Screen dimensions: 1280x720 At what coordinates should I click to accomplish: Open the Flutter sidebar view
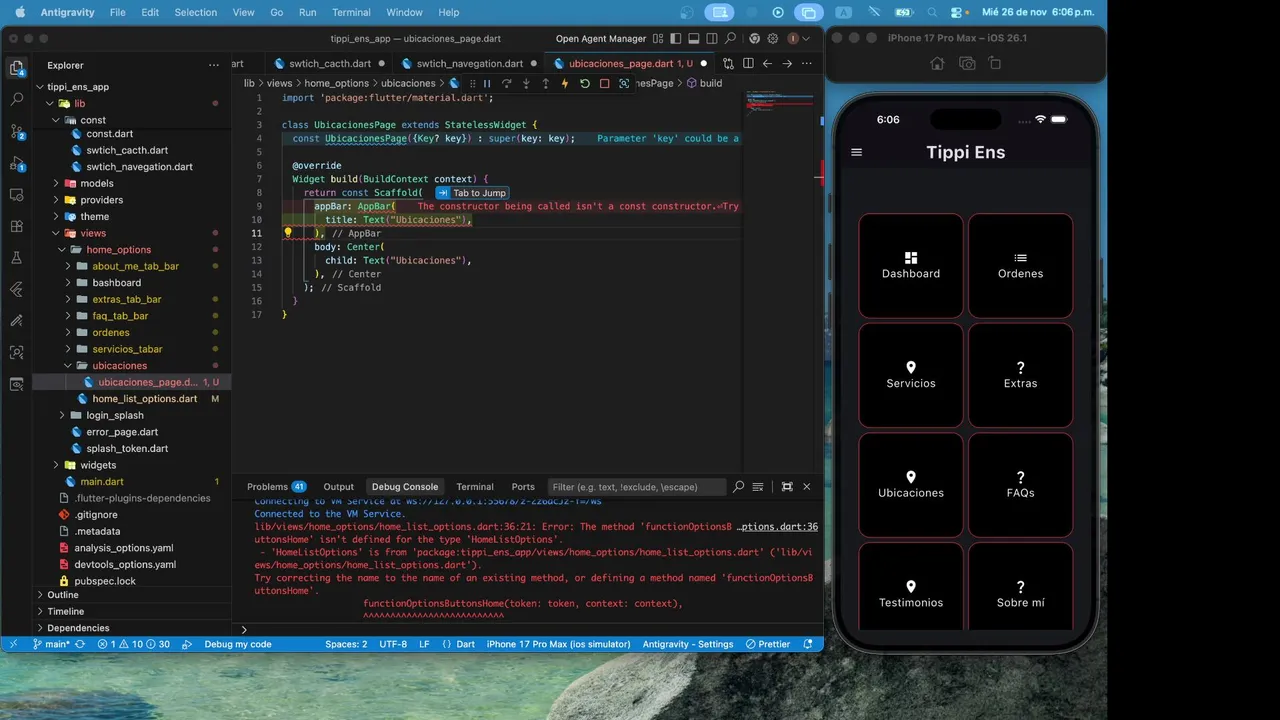17,289
